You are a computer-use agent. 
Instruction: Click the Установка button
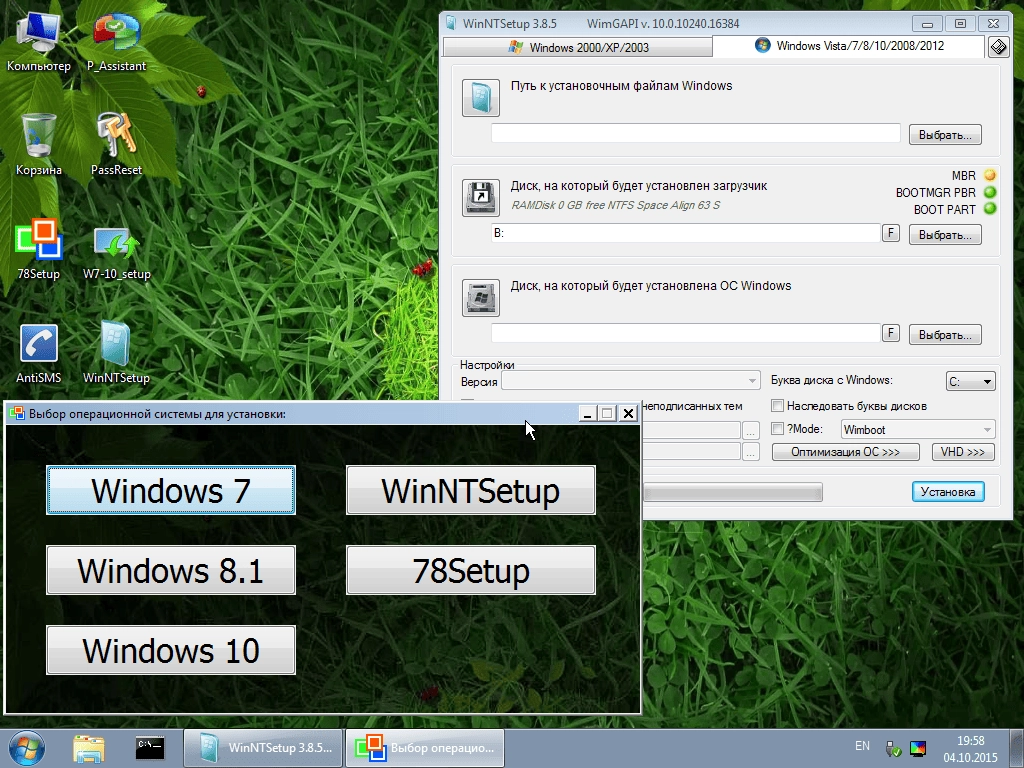tap(948, 492)
